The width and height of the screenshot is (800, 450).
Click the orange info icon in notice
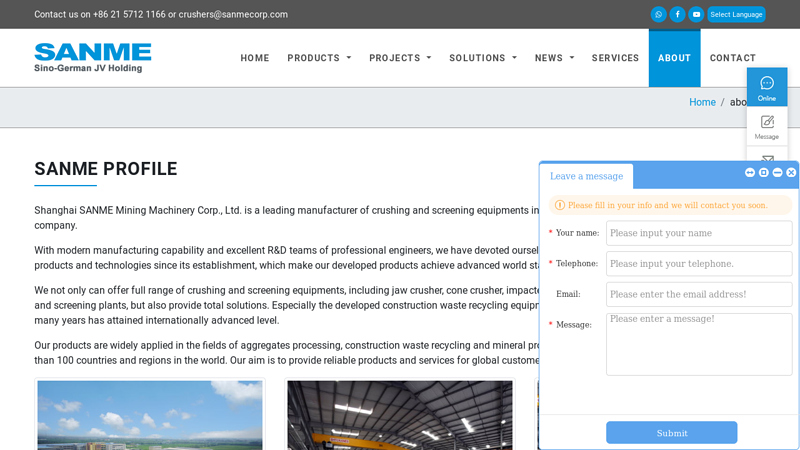click(x=560, y=205)
